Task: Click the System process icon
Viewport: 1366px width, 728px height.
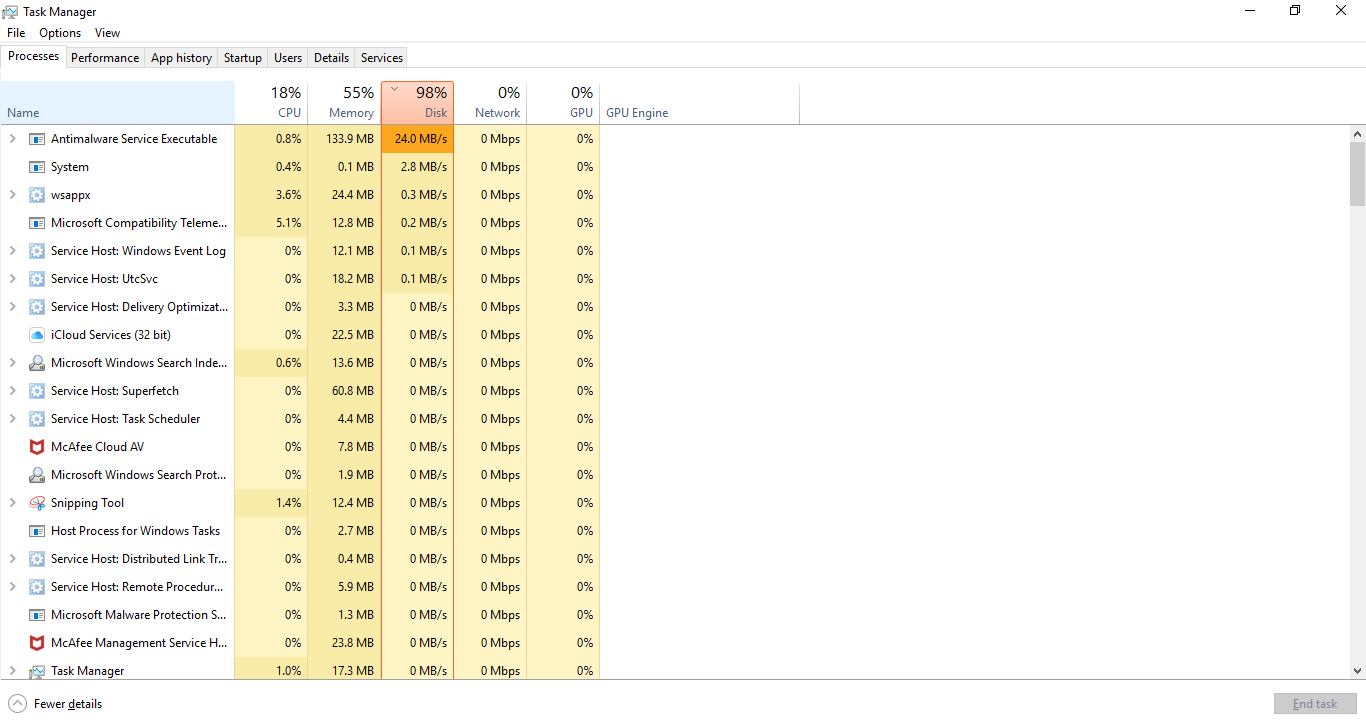Action: click(37, 167)
